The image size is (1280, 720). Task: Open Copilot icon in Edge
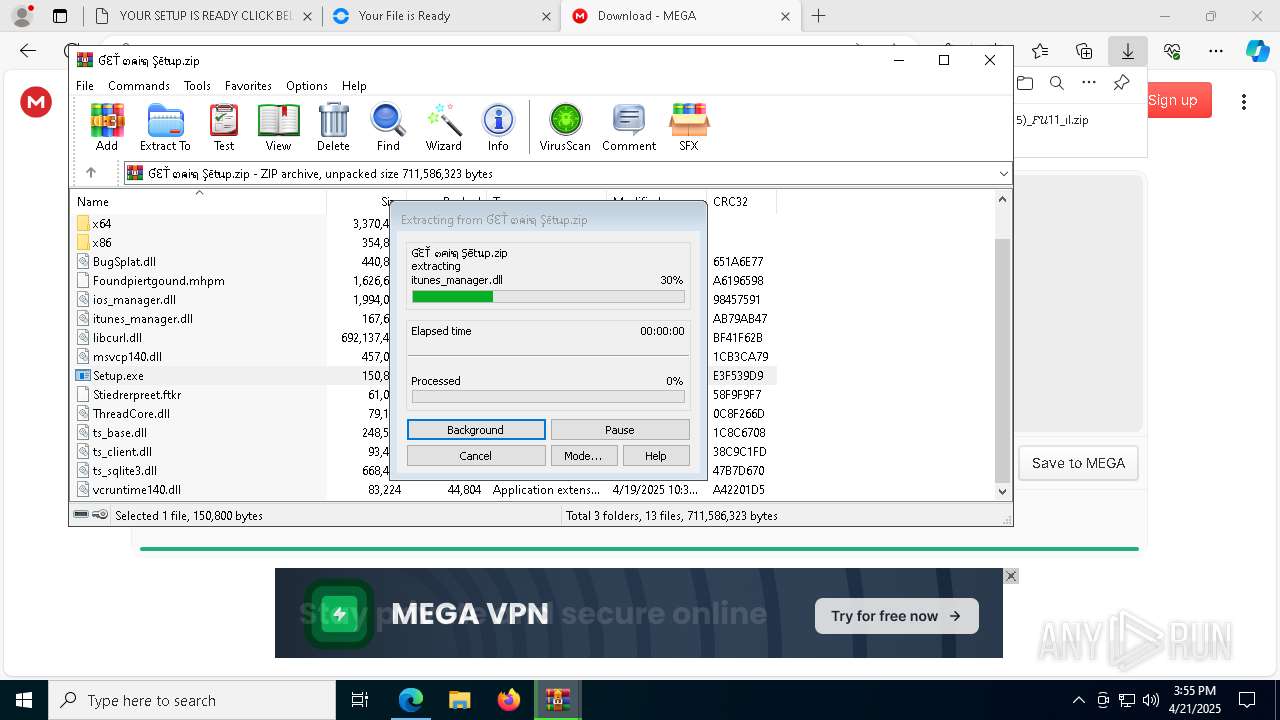pos(1257,51)
